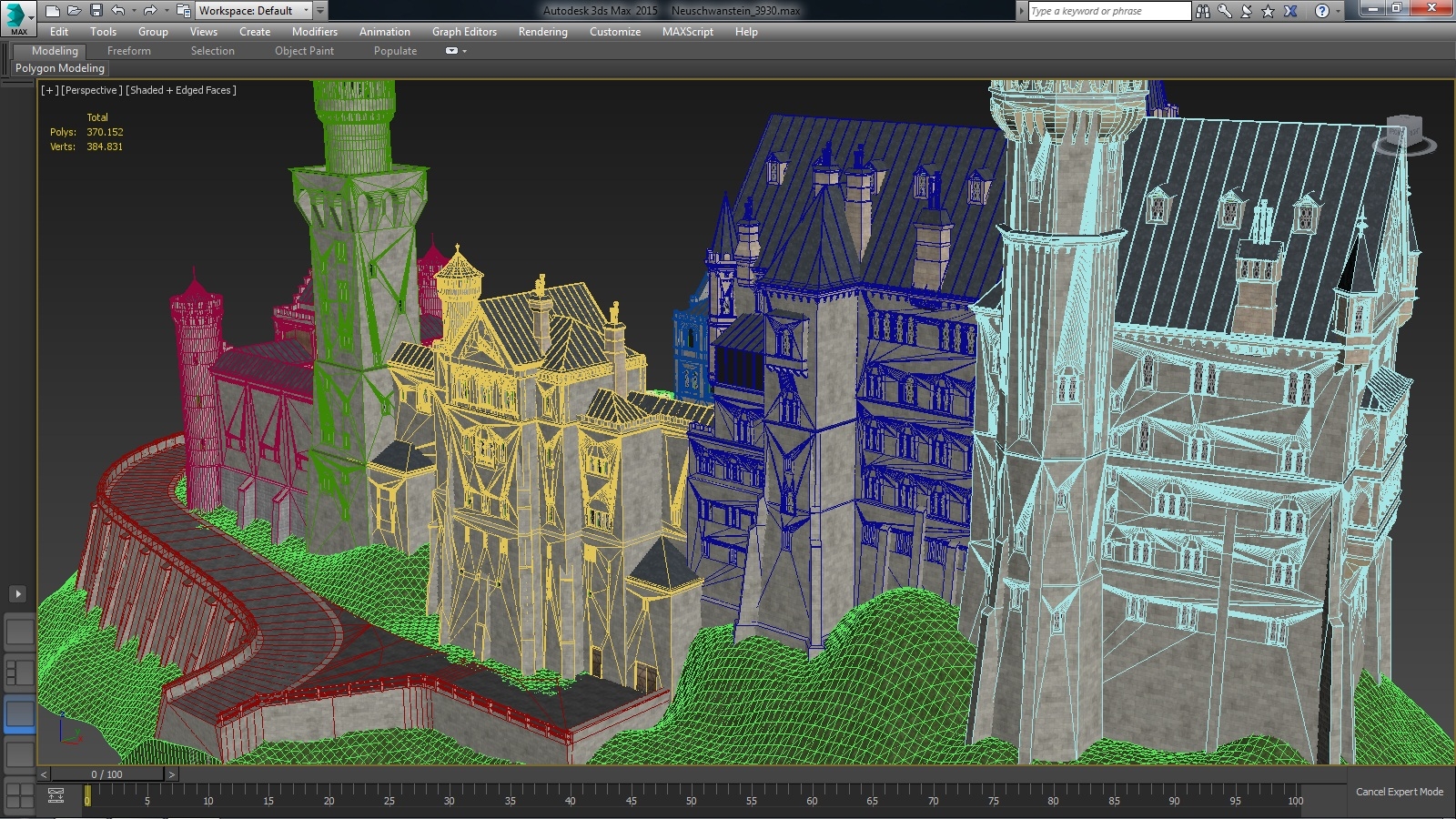Click the Favorites star icon
Viewport: 1456px width, 819px height.
click(1268, 10)
